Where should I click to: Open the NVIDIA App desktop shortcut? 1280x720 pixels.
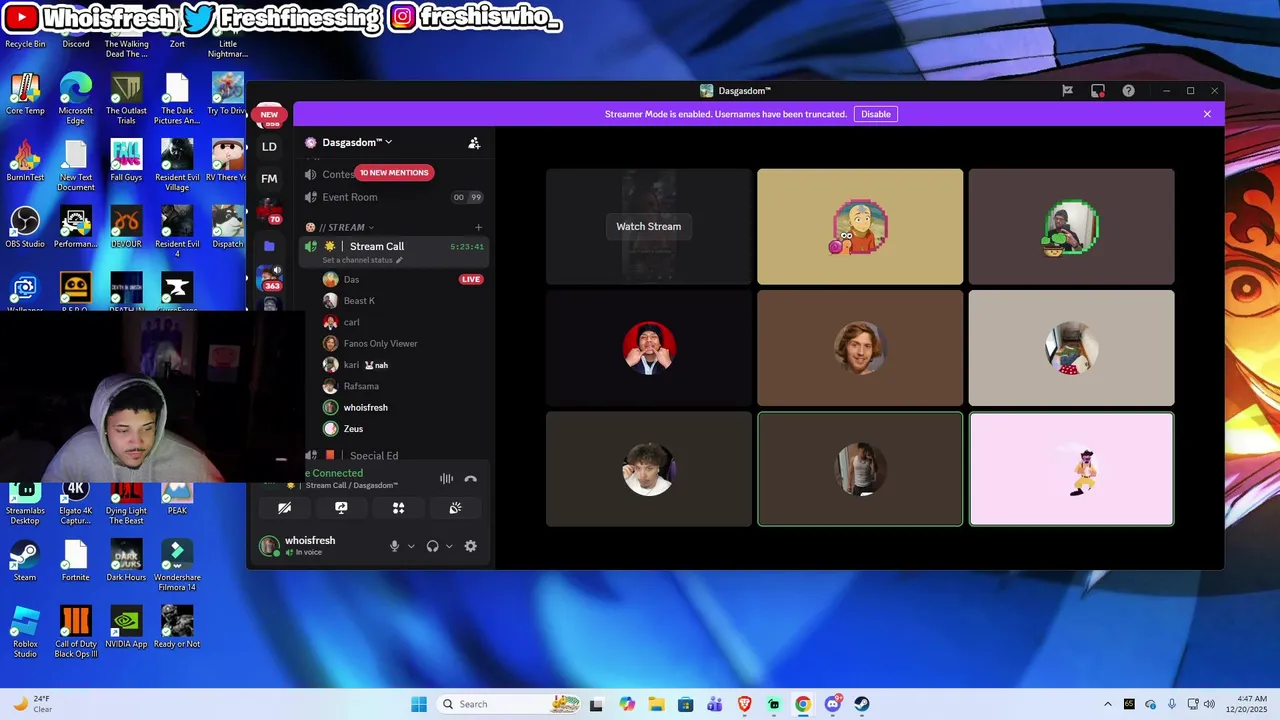pyautogui.click(x=126, y=627)
